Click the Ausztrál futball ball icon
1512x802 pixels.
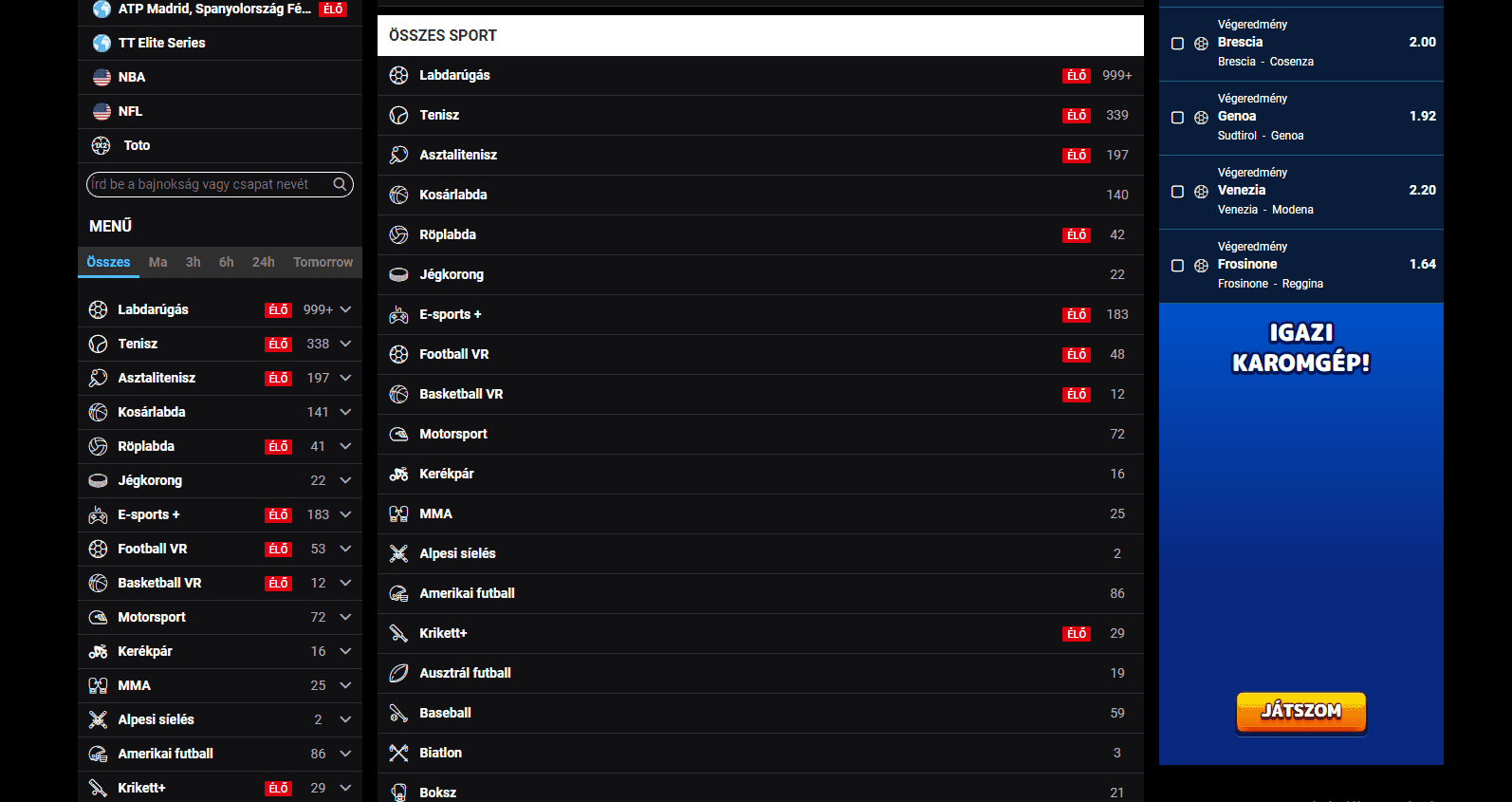coord(398,673)
